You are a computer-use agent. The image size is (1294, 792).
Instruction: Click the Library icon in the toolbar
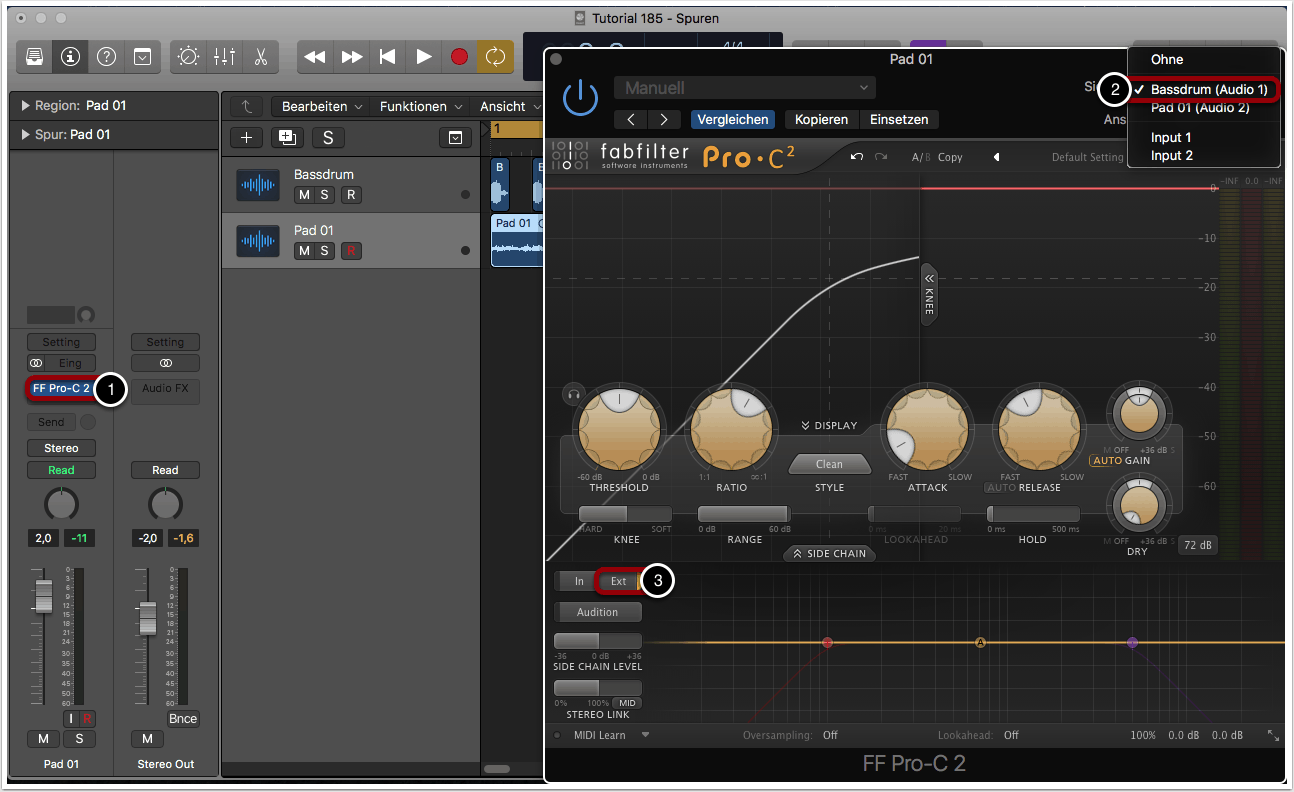click(x=35, y=56)
